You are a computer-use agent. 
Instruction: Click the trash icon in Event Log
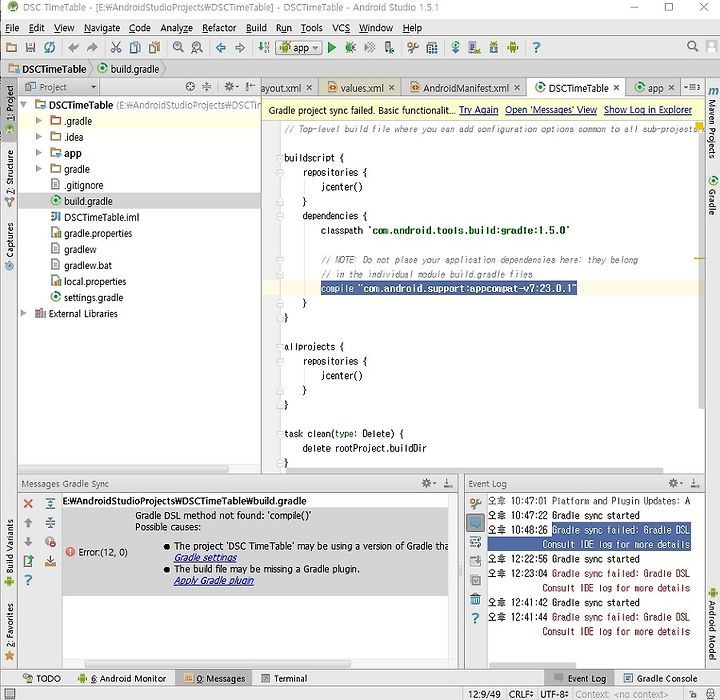pos(475,599)
